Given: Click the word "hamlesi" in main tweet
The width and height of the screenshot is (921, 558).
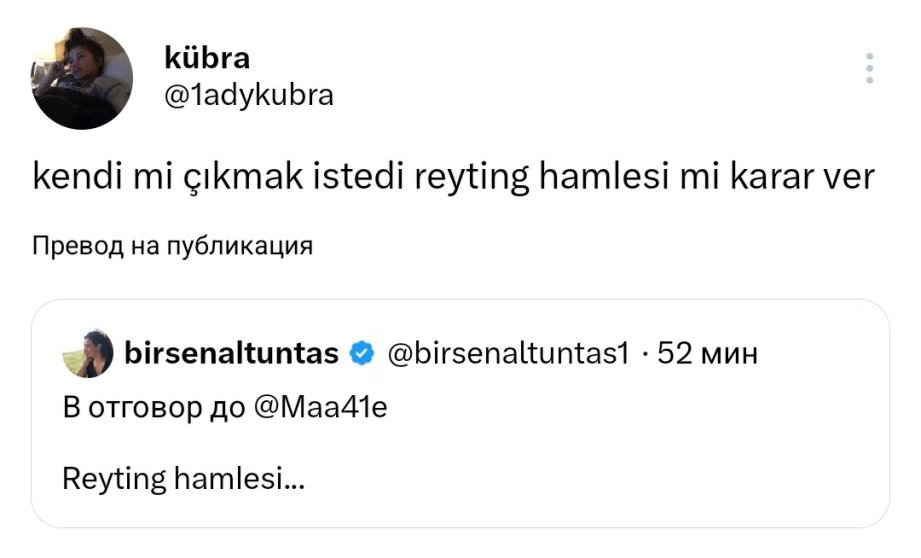Looking at the screenshot, I should point(608,178).
